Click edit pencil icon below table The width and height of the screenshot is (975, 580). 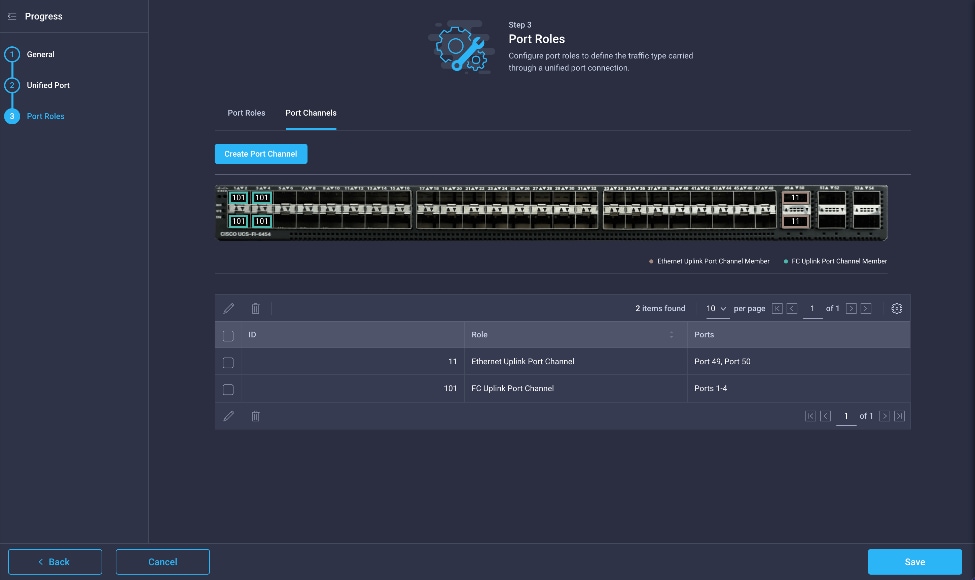(x=229, y=416)
